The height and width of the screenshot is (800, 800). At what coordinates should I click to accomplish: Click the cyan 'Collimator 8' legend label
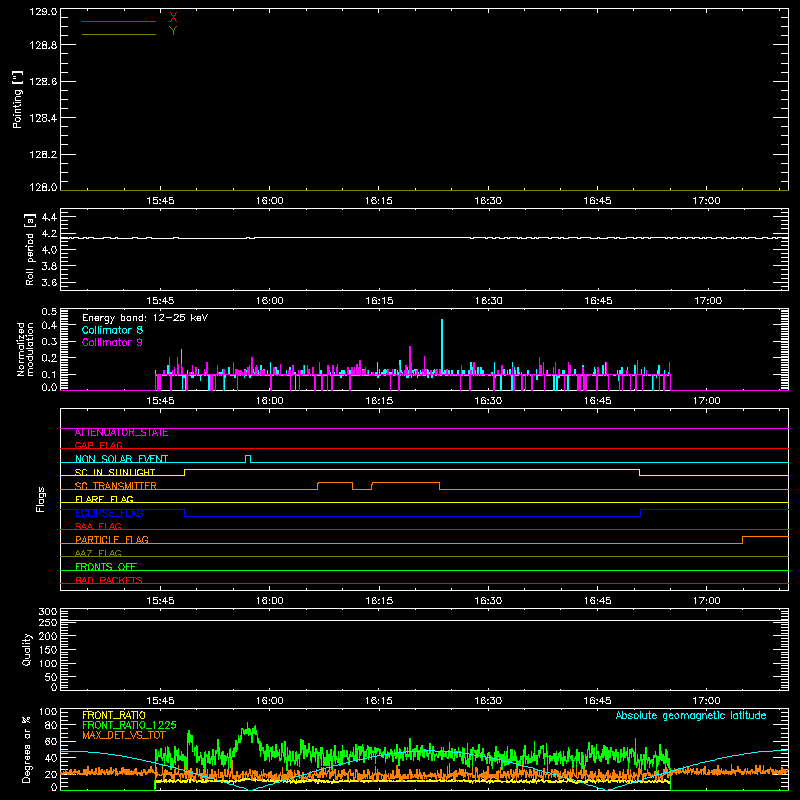click(112, 330)
